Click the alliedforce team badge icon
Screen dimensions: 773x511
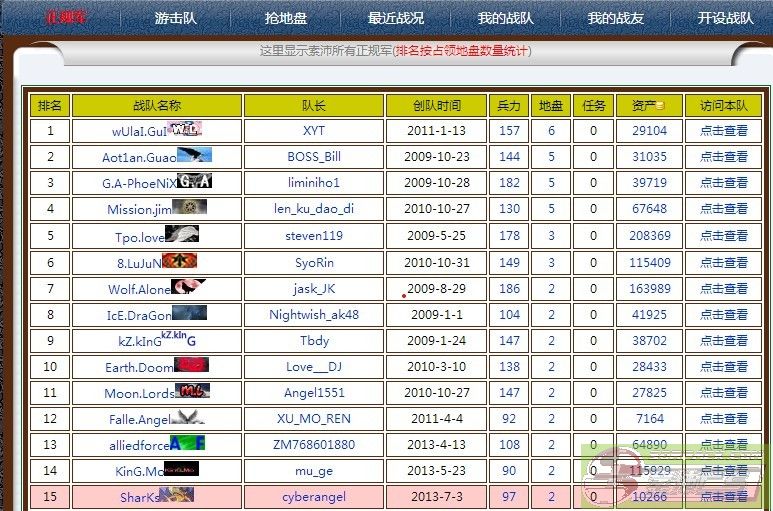187,443
